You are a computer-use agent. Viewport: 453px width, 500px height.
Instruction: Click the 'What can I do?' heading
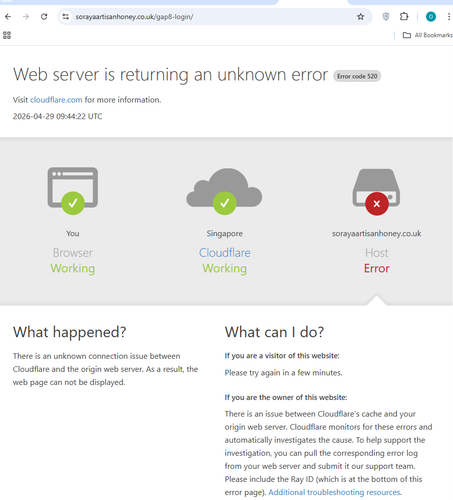click(274, 332)
